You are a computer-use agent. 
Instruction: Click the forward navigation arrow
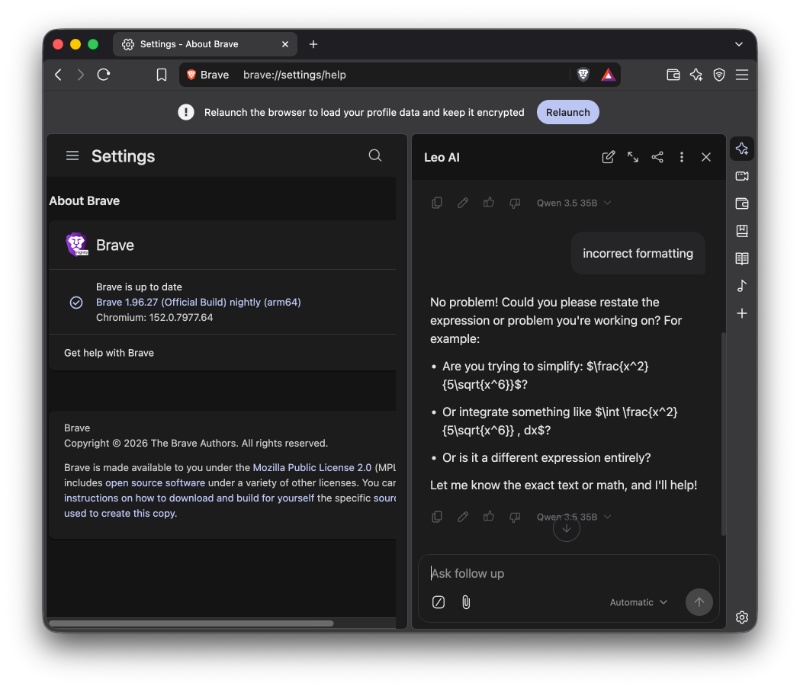(81, 75)
